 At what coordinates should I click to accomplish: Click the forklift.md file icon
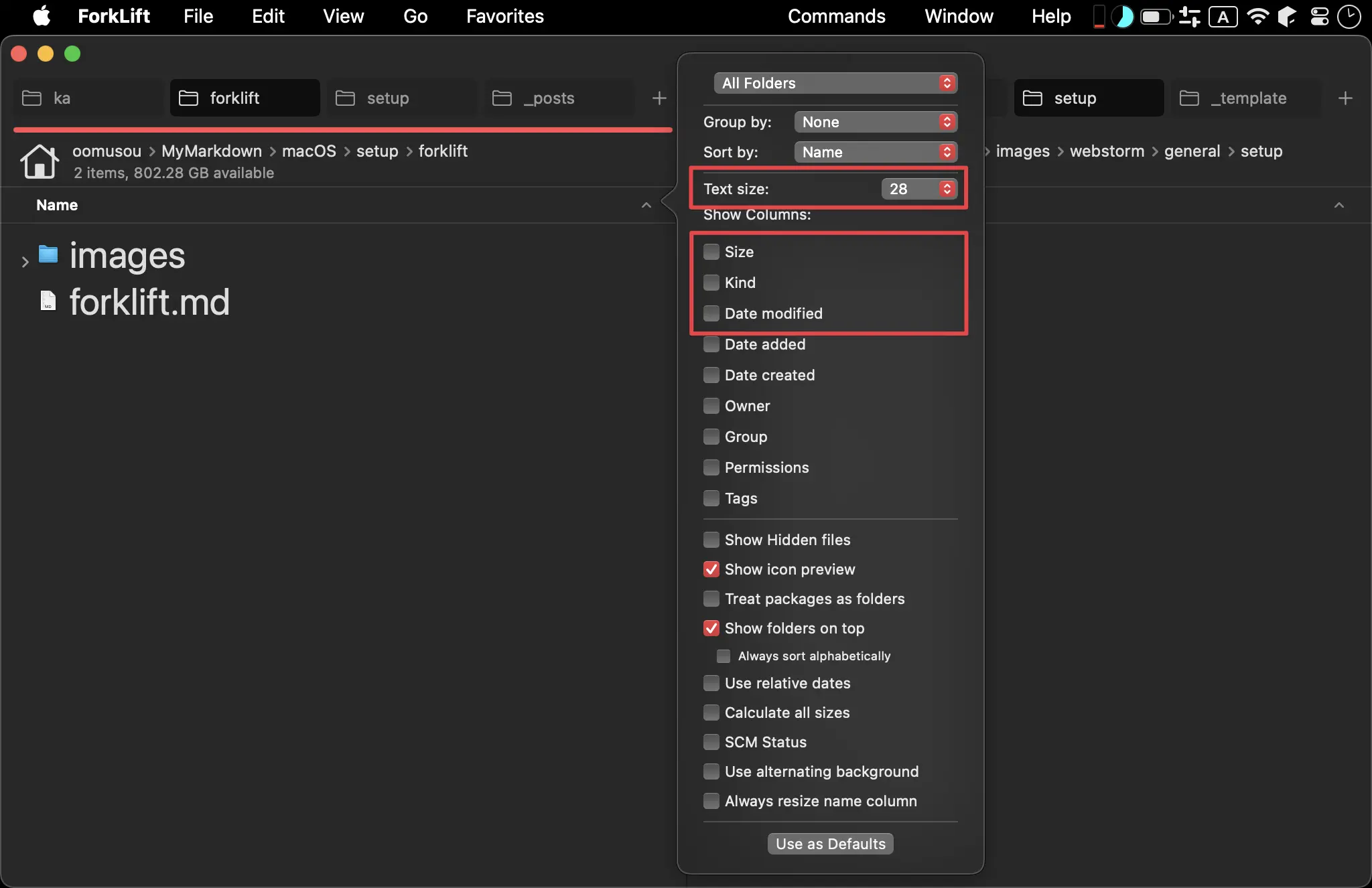[x=48, y=301]
